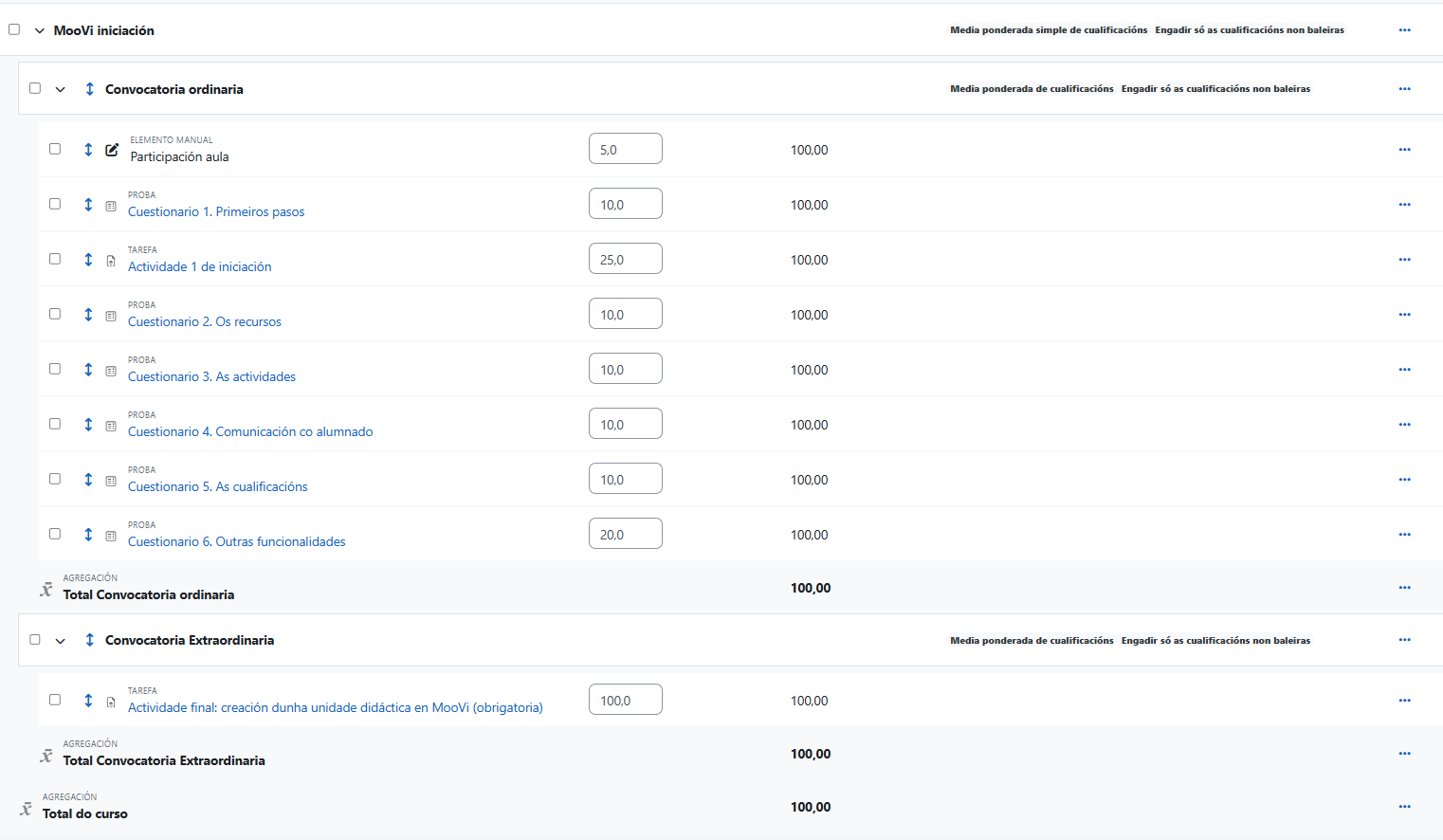The image size is (1443, 840).
Task: Open three-dot menu for Total Convocatoria ordinaria
Action: (1404, 588)
